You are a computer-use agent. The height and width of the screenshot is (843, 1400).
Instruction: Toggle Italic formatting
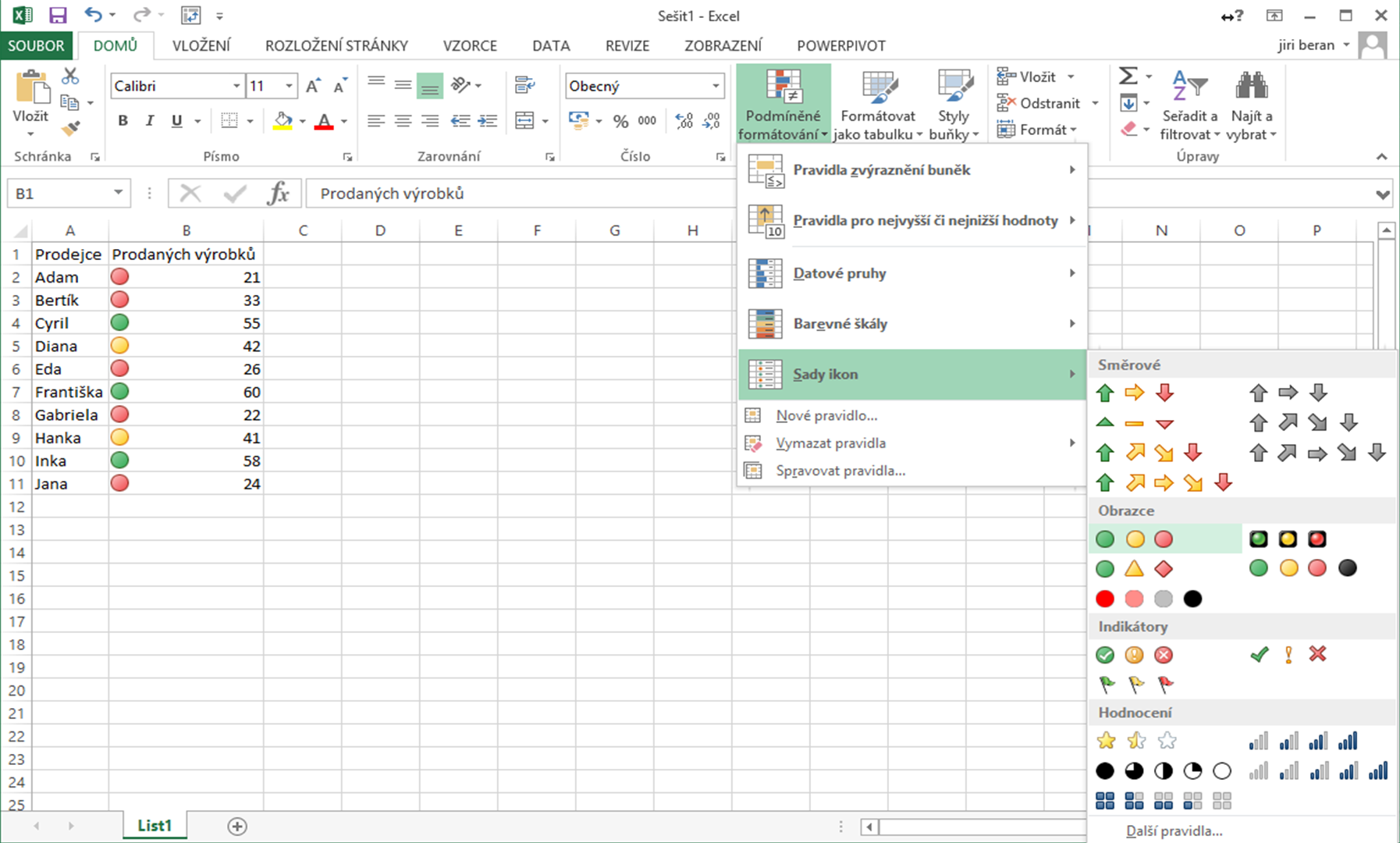pos(150,121)
